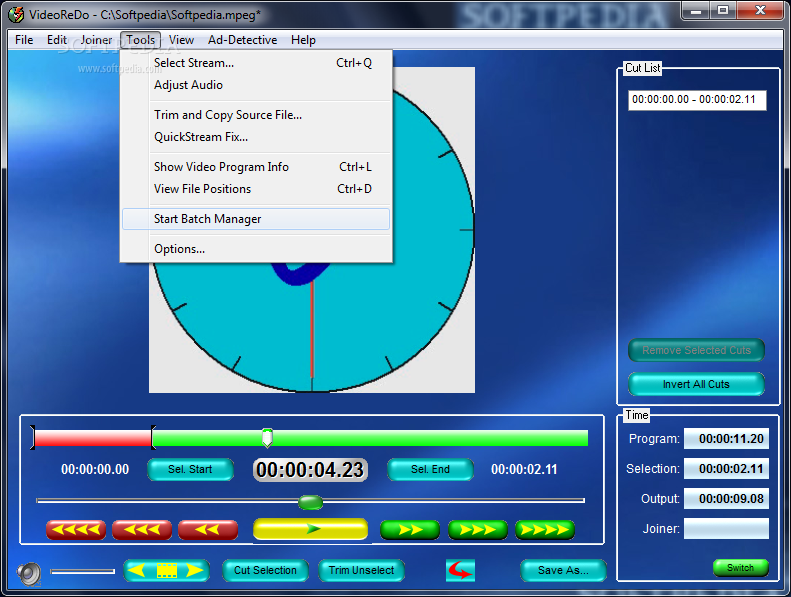Viewport: 791px width, 597px height.
Task: Close the Tools menu
Action: pos(141,40)
